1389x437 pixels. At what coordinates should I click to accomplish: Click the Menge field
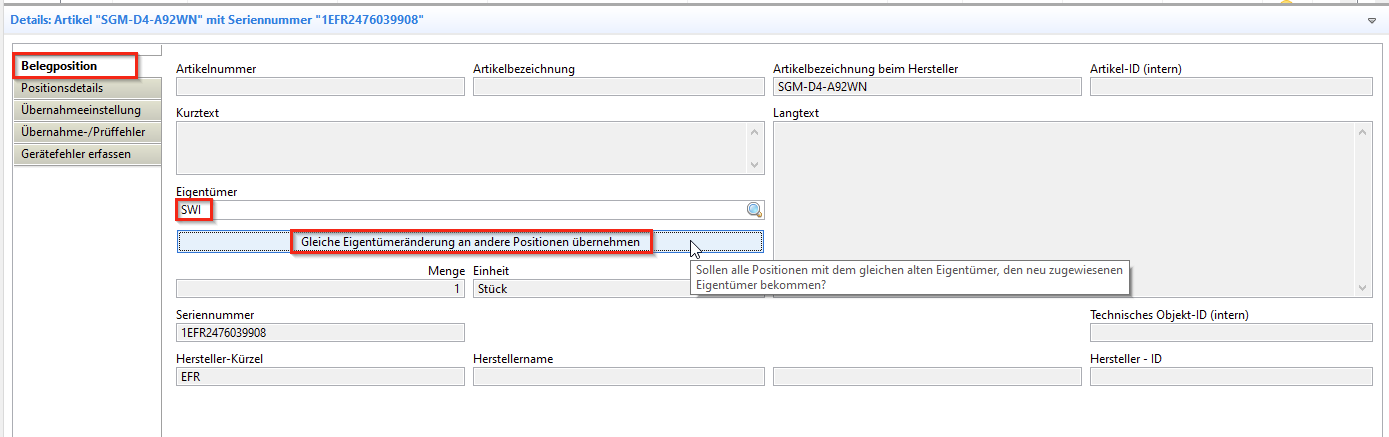(x=320, y=288)
